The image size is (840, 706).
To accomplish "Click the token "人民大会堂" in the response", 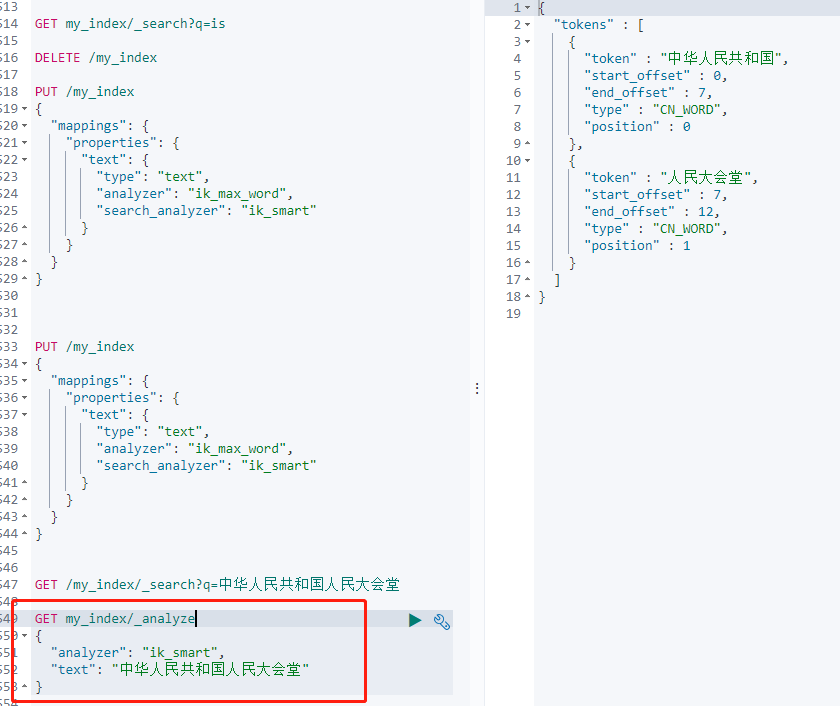I will tap(708, 178).
